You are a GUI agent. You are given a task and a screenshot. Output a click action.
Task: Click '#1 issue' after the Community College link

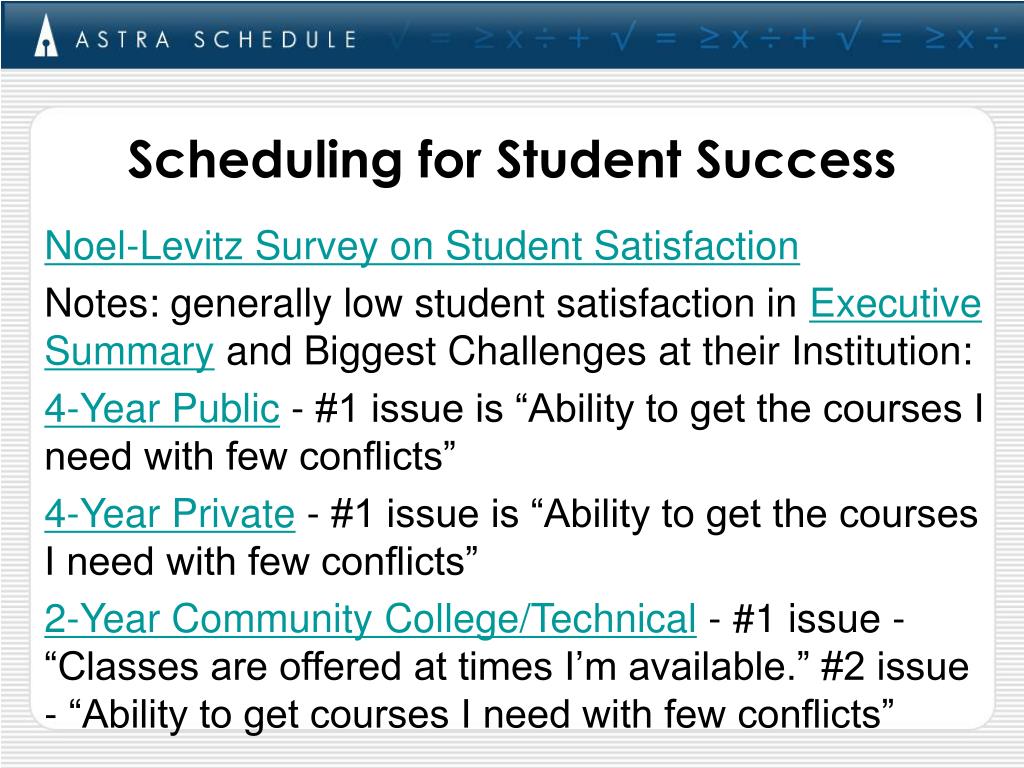(806, 618)
